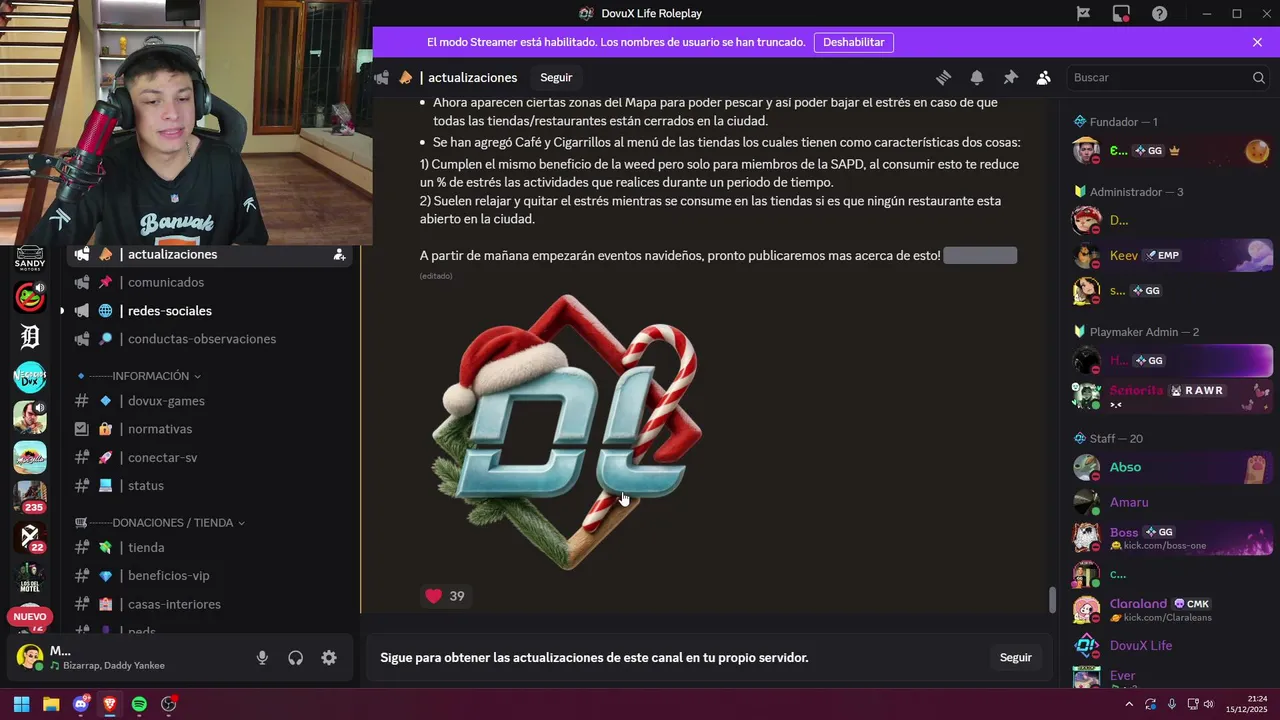Click the message scrollbar thumb
This screenshot has height=720, width=1280.
point(1052,600)
